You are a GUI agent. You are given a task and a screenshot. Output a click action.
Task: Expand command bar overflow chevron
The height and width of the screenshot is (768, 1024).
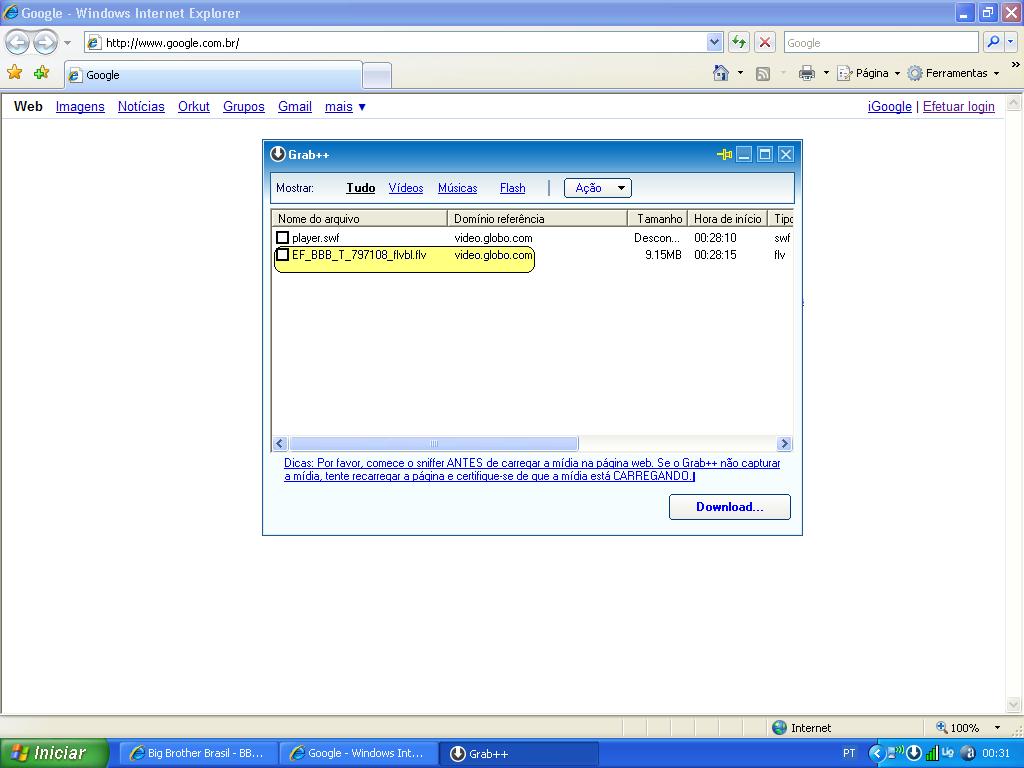tap(1016, 65)
